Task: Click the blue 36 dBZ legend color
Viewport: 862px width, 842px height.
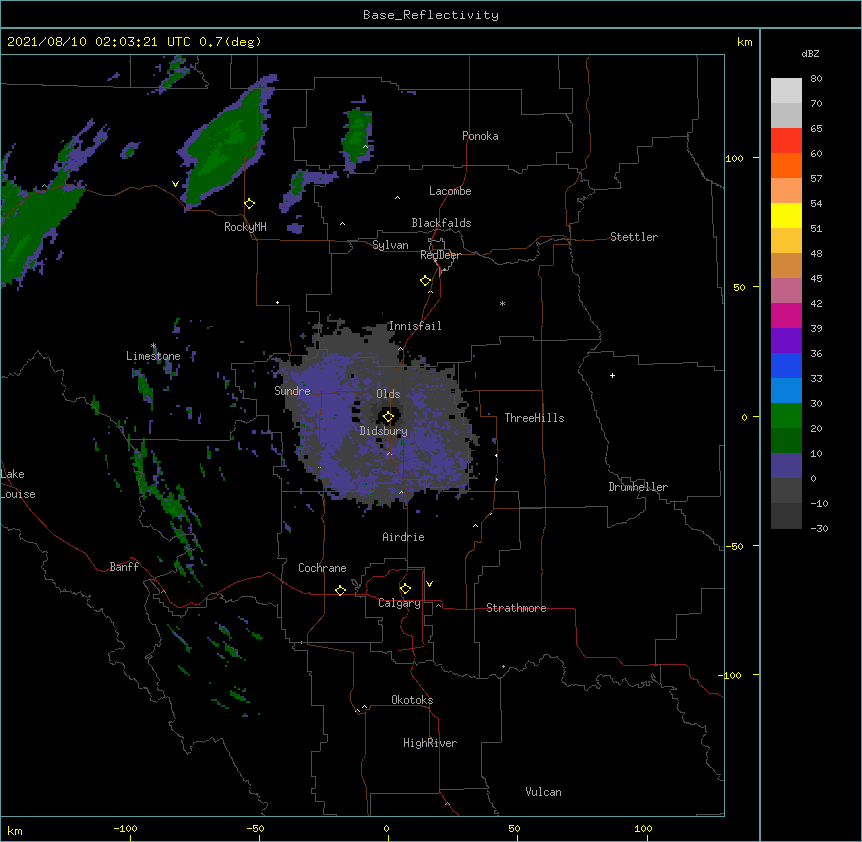Action: [786, 365]
